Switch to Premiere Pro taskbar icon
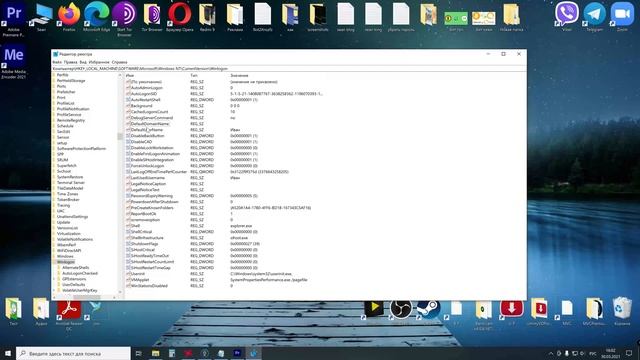The width and height of the screenshot is (640, 360). point(237,353)
